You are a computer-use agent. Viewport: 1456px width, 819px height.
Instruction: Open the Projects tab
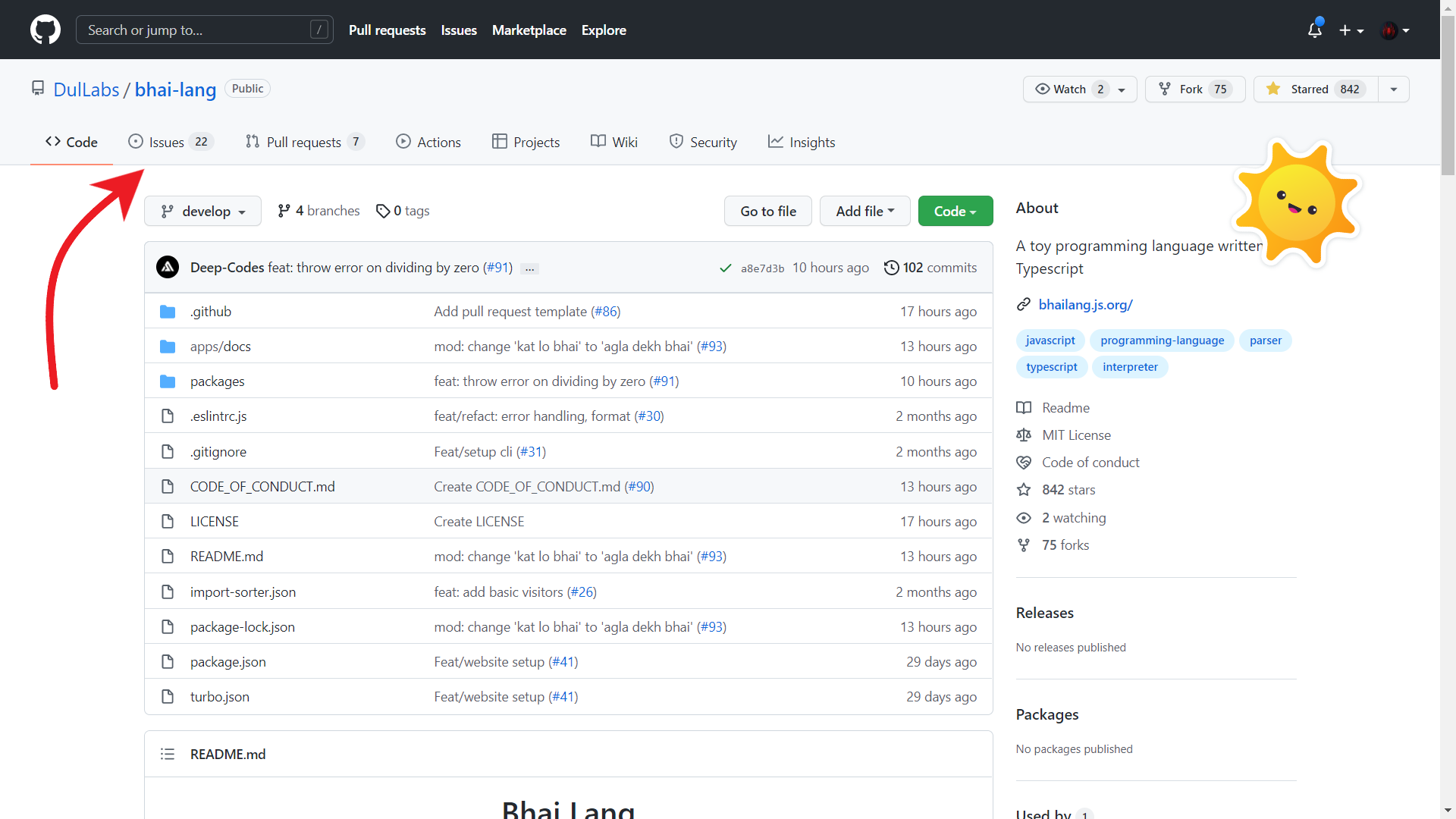point(526,142)
